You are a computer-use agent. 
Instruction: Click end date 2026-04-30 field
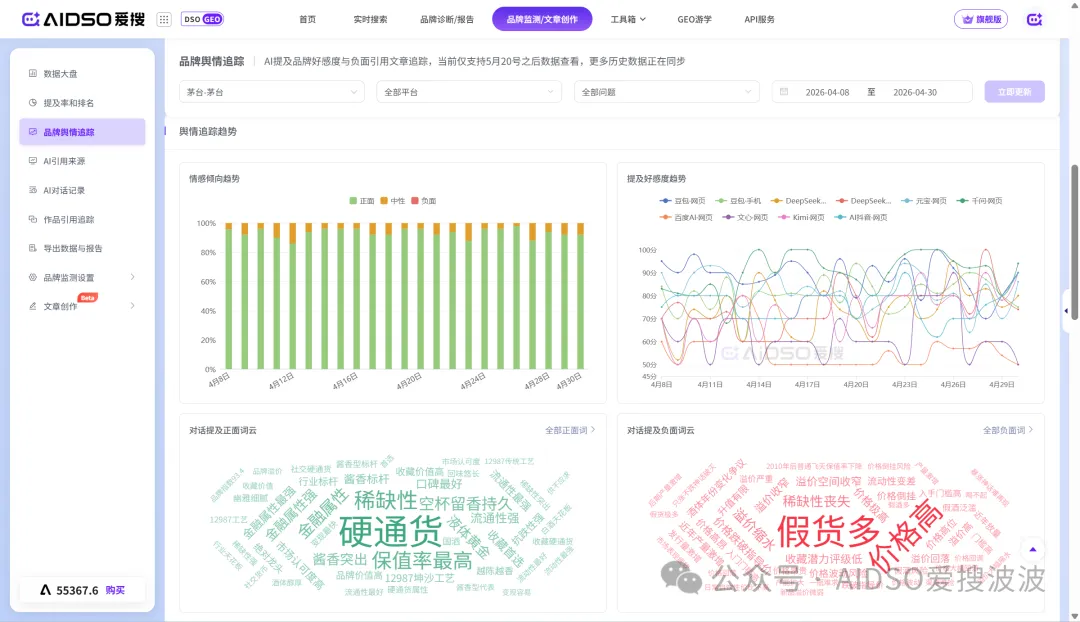(915, 92)
